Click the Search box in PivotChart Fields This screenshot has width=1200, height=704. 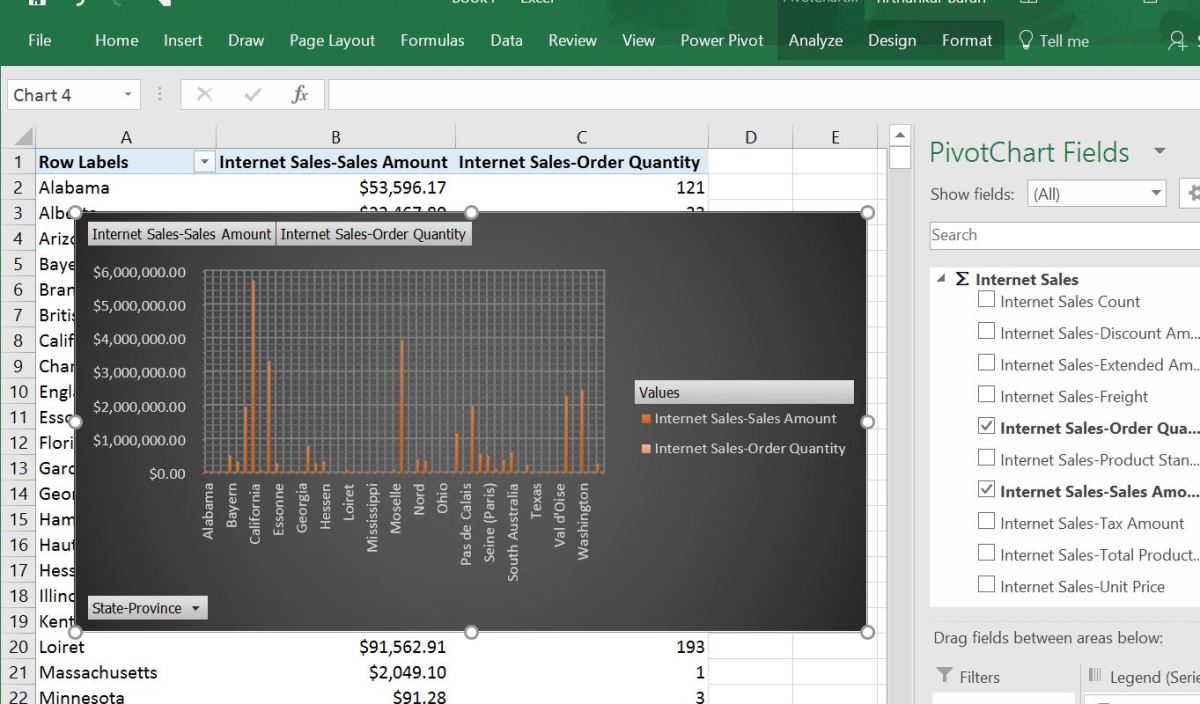click(1060, 235)
